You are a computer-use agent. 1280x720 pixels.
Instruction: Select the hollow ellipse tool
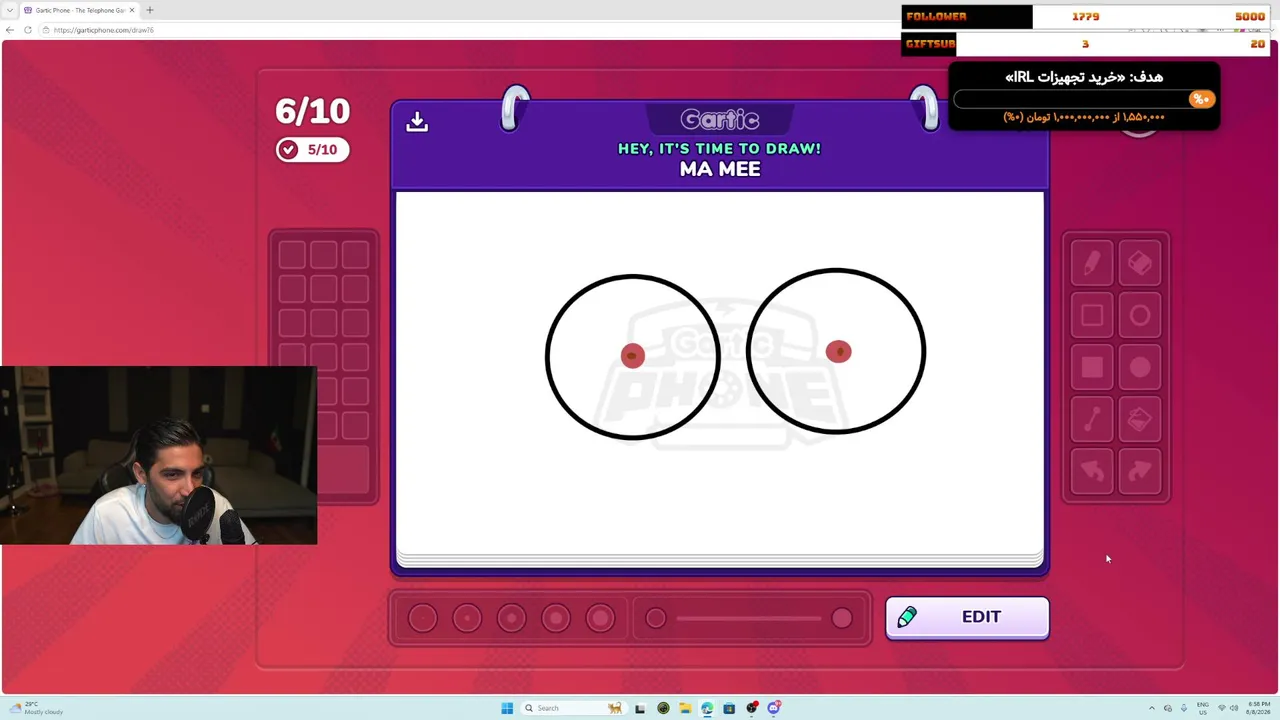(1140, 316)
